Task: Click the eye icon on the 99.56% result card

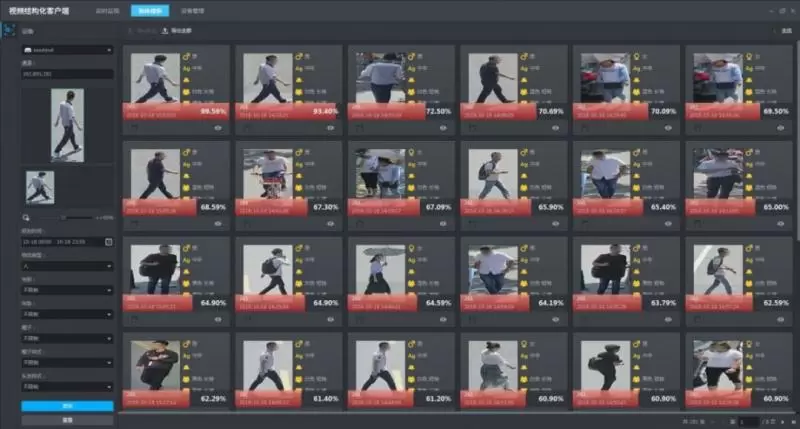Action: [218, 127]
